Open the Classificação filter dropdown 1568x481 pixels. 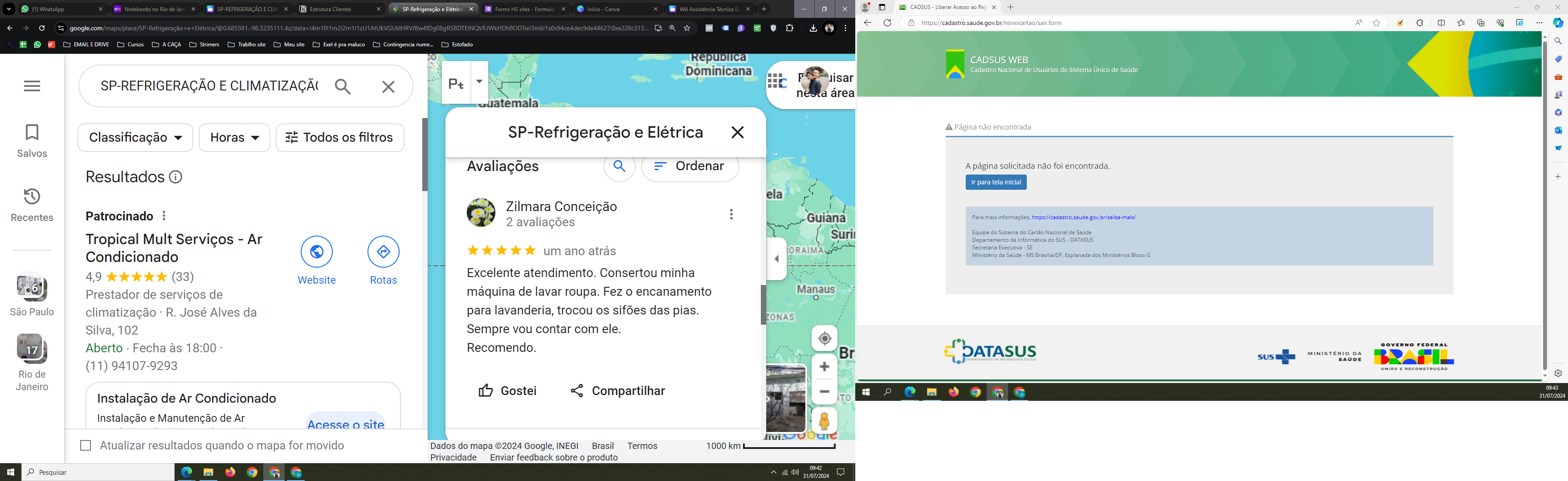(x=135, y=138)
